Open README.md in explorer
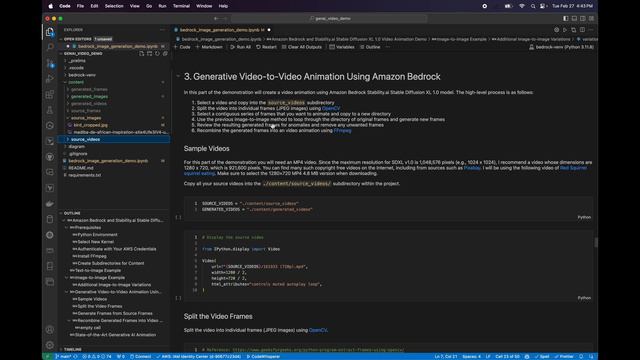The width and height of the screenshot is (640, 360). pyautogui.click(x=81, y=168)
